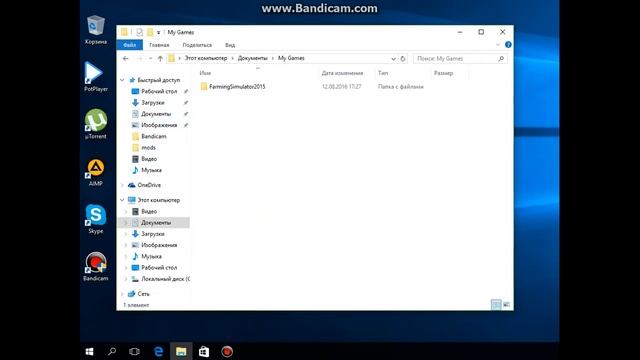Refresh the My Games folder view
Image resolution: width=640 pixels, height=360 pixels.
point(403,59)
